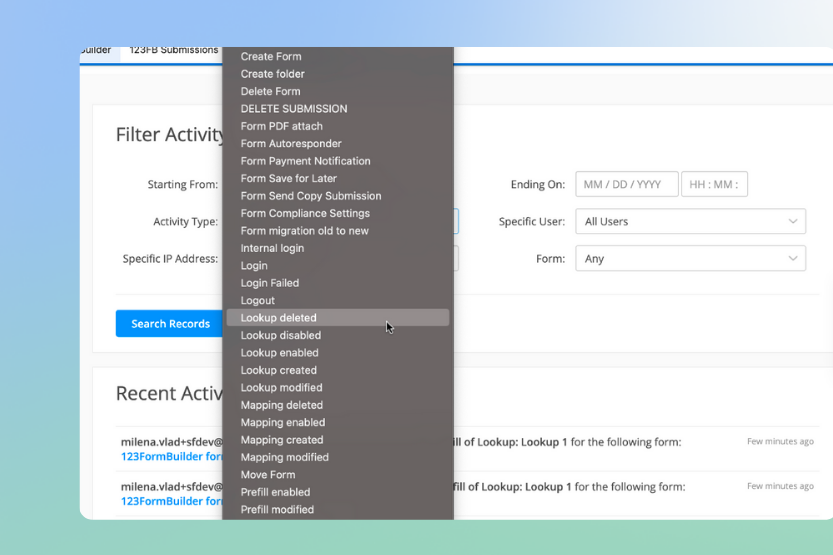The width and height of the screenshot is (833, 555).
Task: Click the Form dropdown chevron arrow
Action: 793,259
